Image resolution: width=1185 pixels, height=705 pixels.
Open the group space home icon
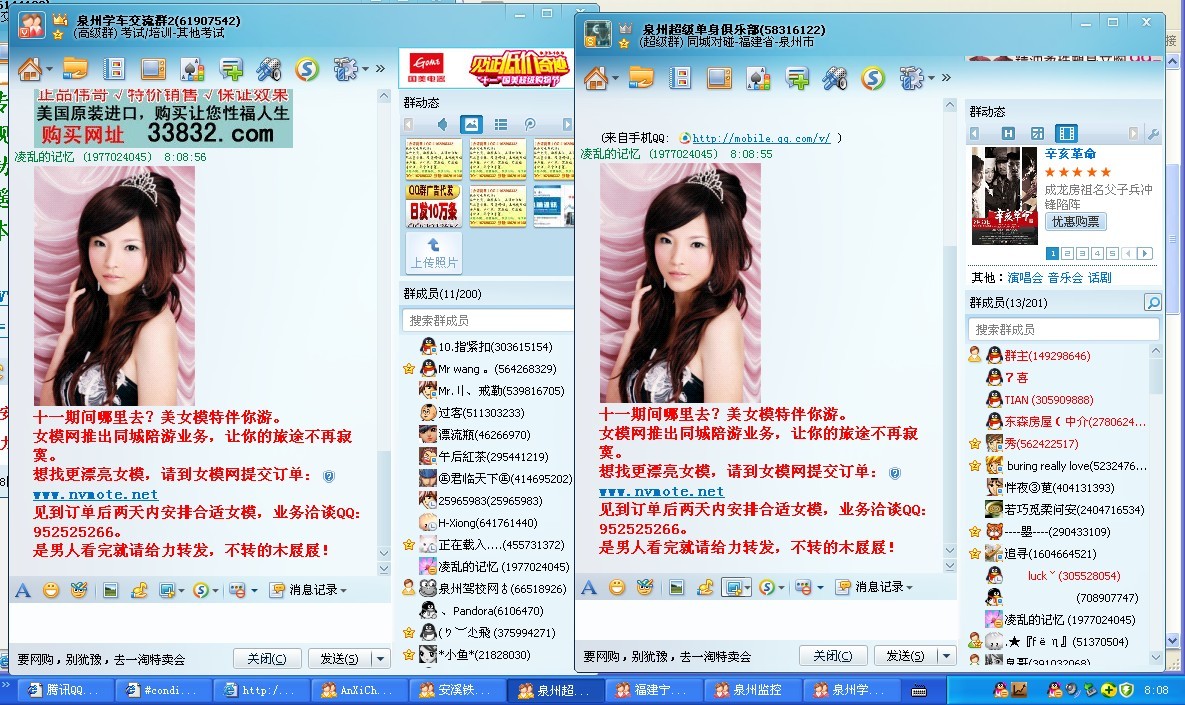coord(598,75)
